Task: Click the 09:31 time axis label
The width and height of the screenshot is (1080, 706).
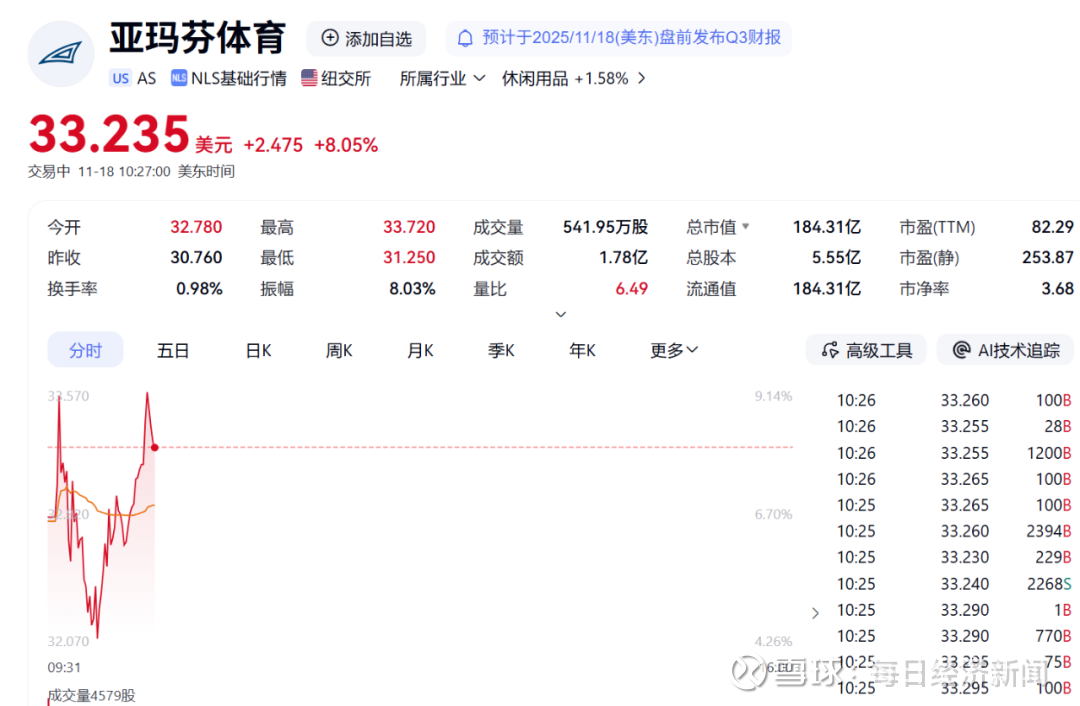Action: point(64,667)
